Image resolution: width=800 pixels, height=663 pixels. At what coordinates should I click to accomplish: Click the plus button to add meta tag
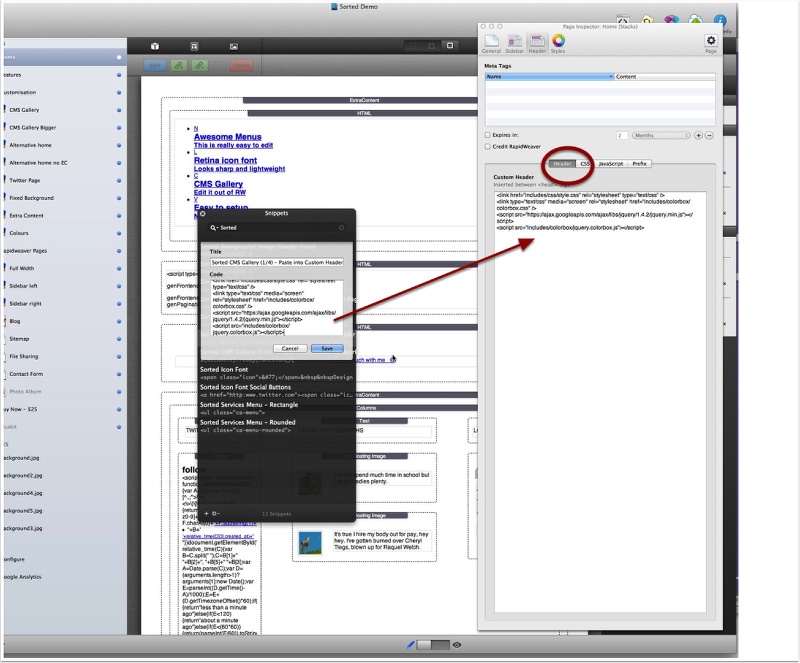pyautogui.click(x=698, y=135)
